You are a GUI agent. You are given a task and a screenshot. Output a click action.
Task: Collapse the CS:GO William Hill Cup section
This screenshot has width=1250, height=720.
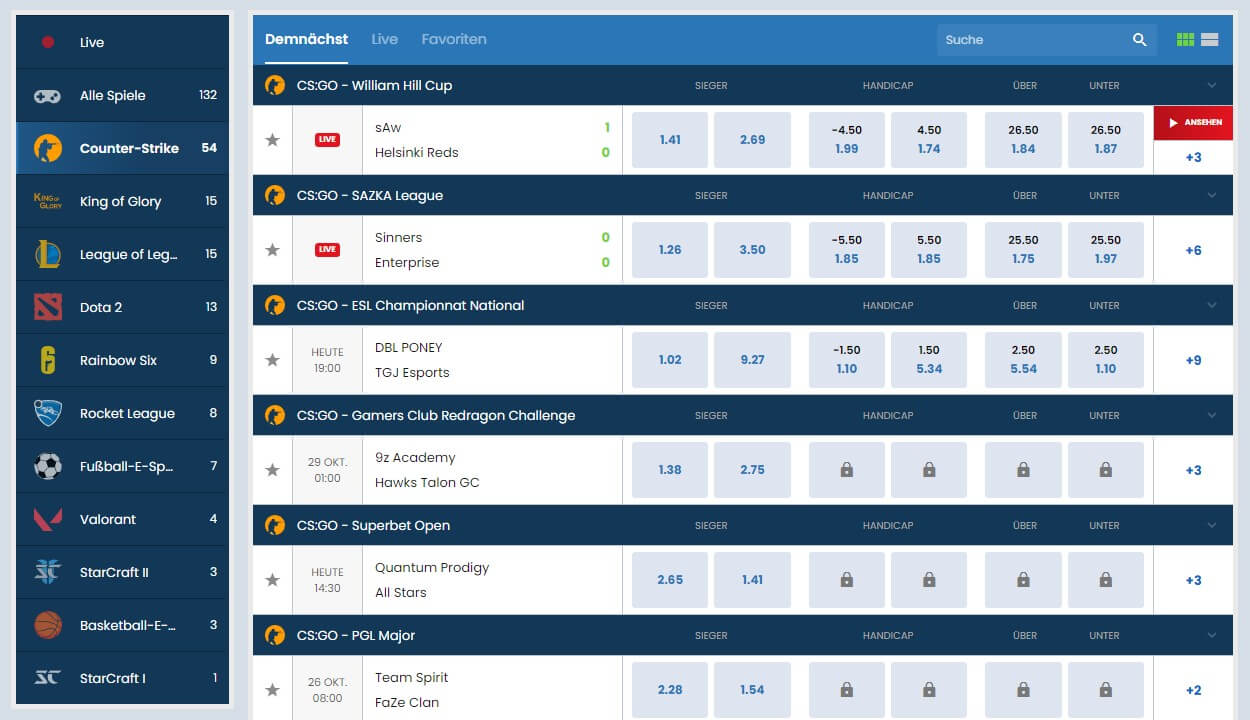(x=1212, y=85)
